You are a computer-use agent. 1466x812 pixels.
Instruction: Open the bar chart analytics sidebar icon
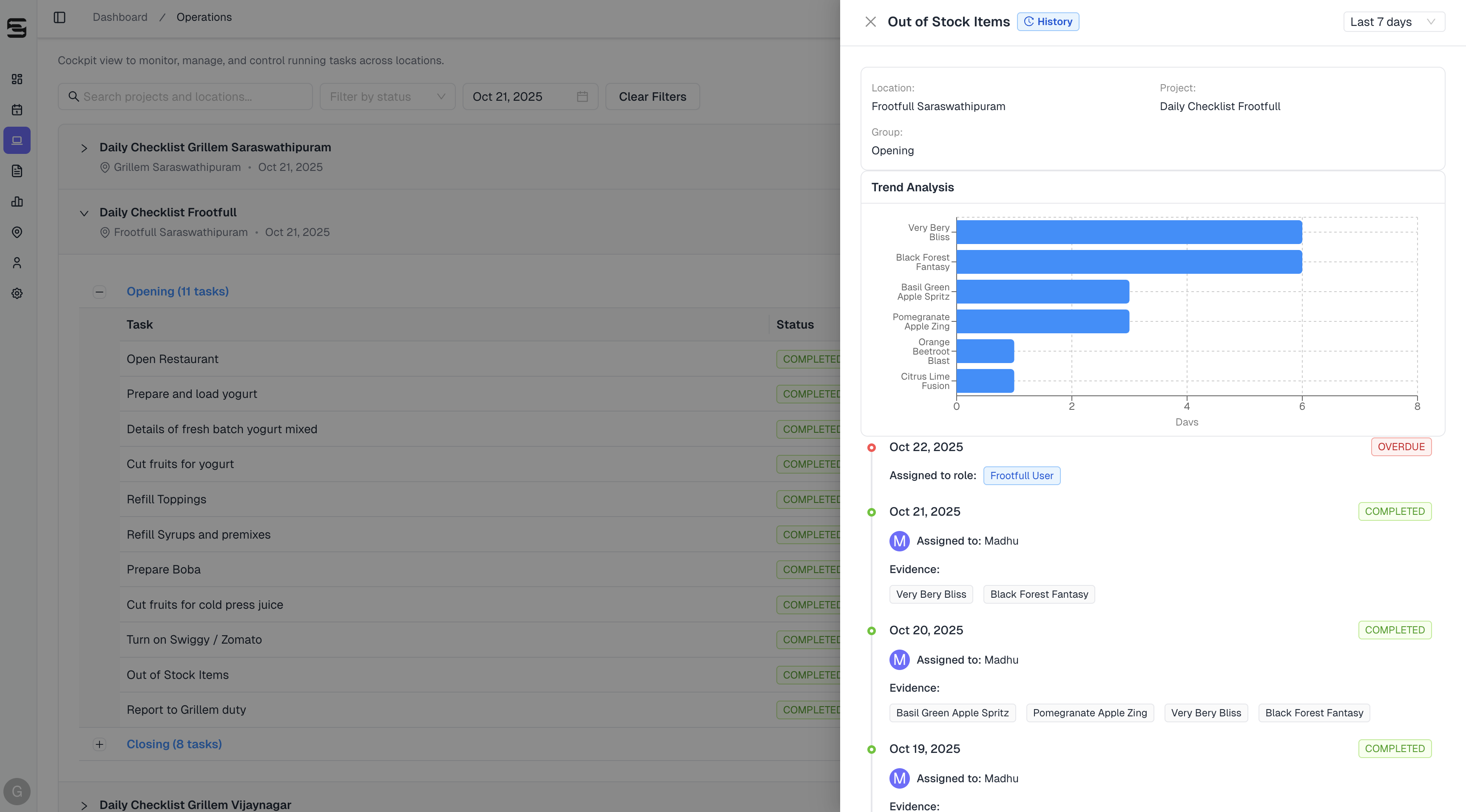tap(17, 202)
